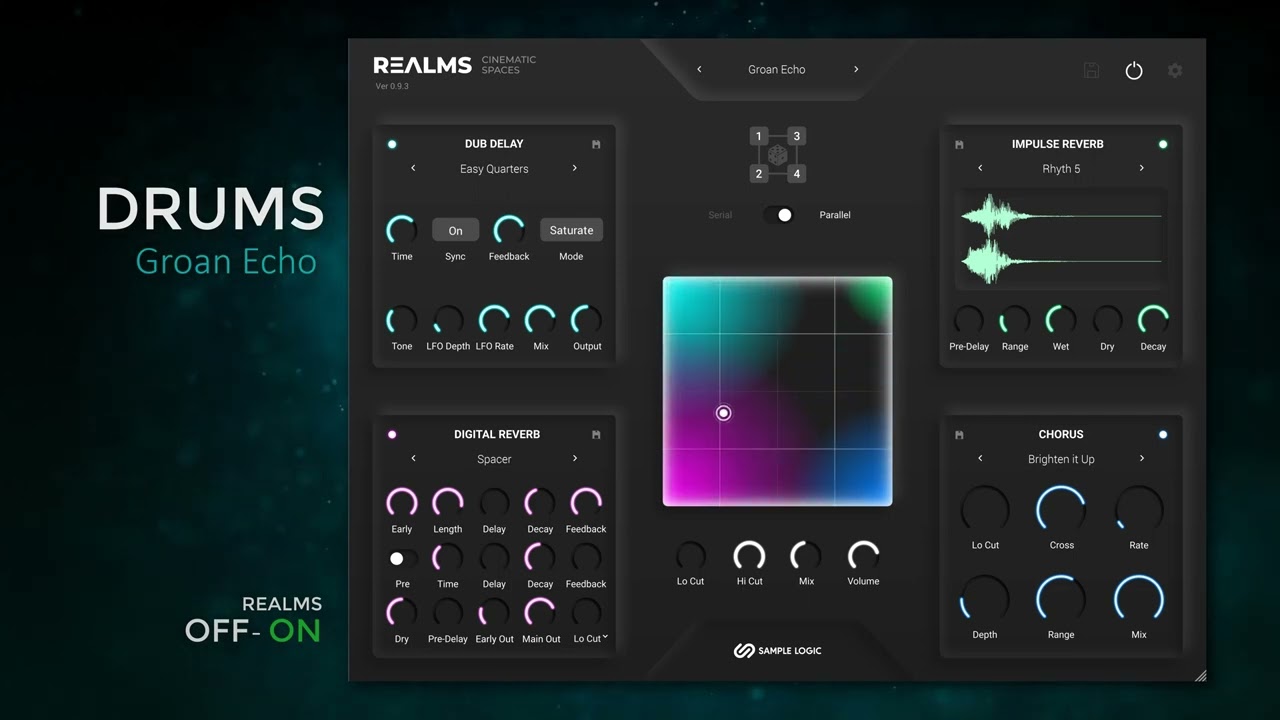
Task: Click the Chorus Range knob
Action: click(x=1061, y=599)
